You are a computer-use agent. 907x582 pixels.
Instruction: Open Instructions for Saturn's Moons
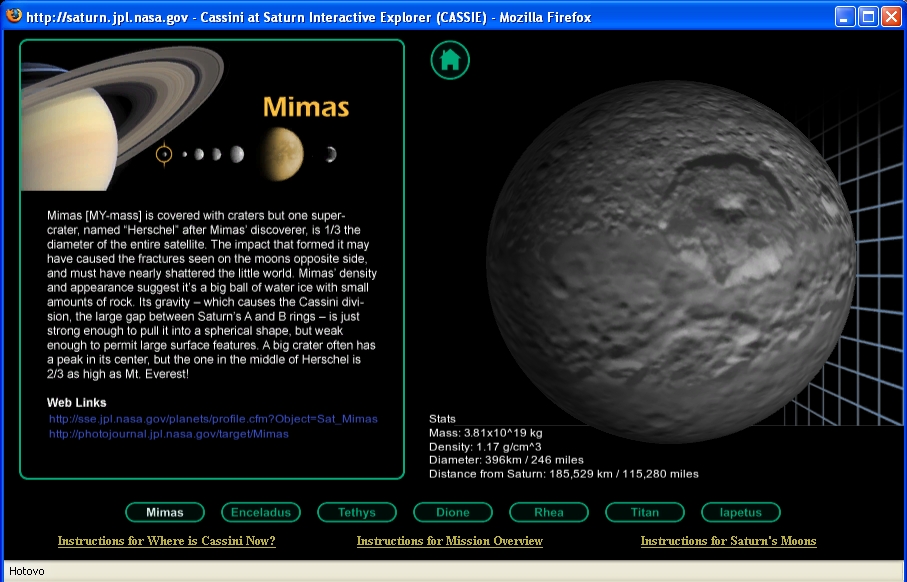pyautogui.click(x=728, y=542)
